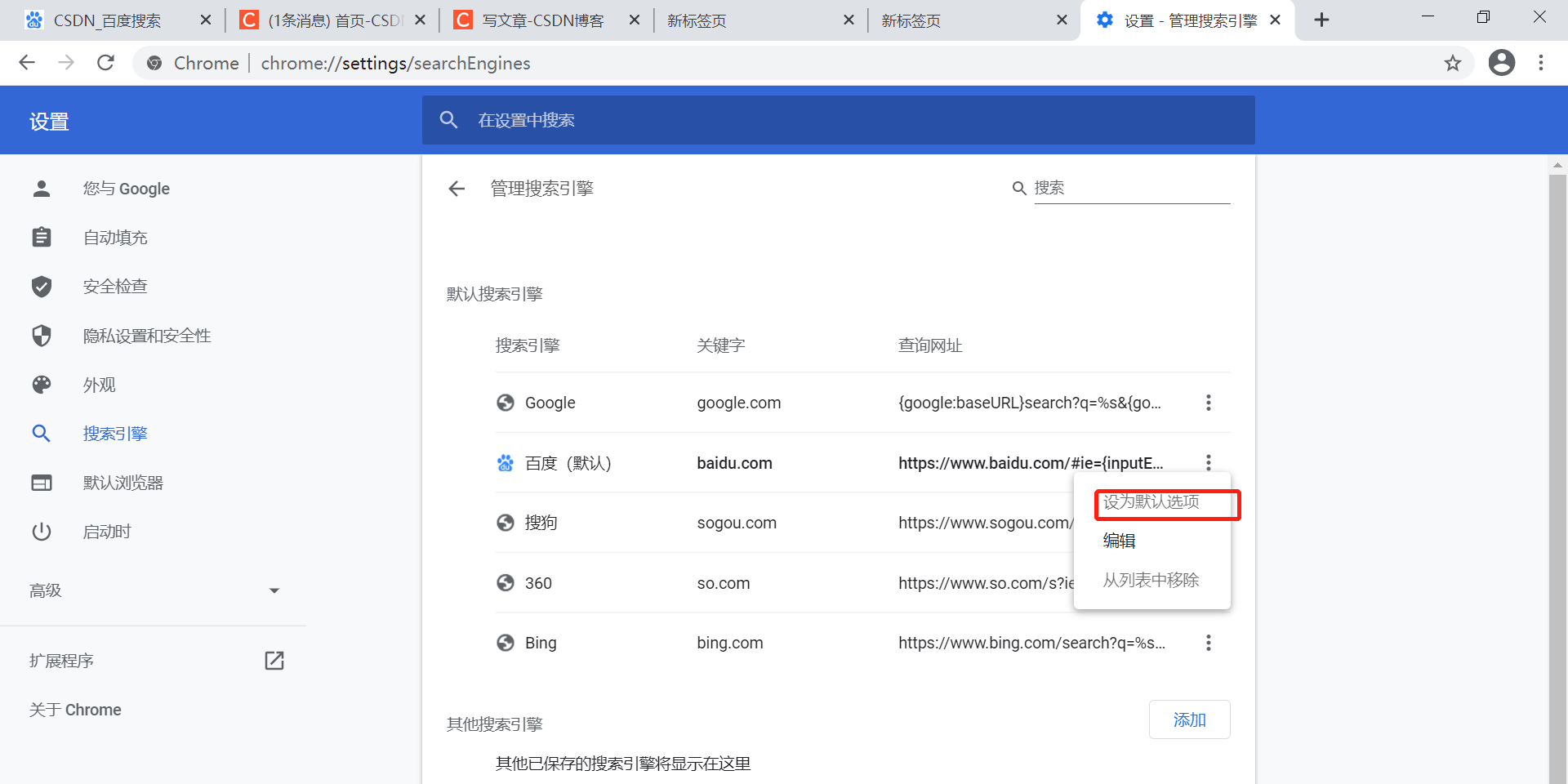Open the Chrome three-dot main menu
This screenshot has width=1568, height=784.
[1541, 63]
